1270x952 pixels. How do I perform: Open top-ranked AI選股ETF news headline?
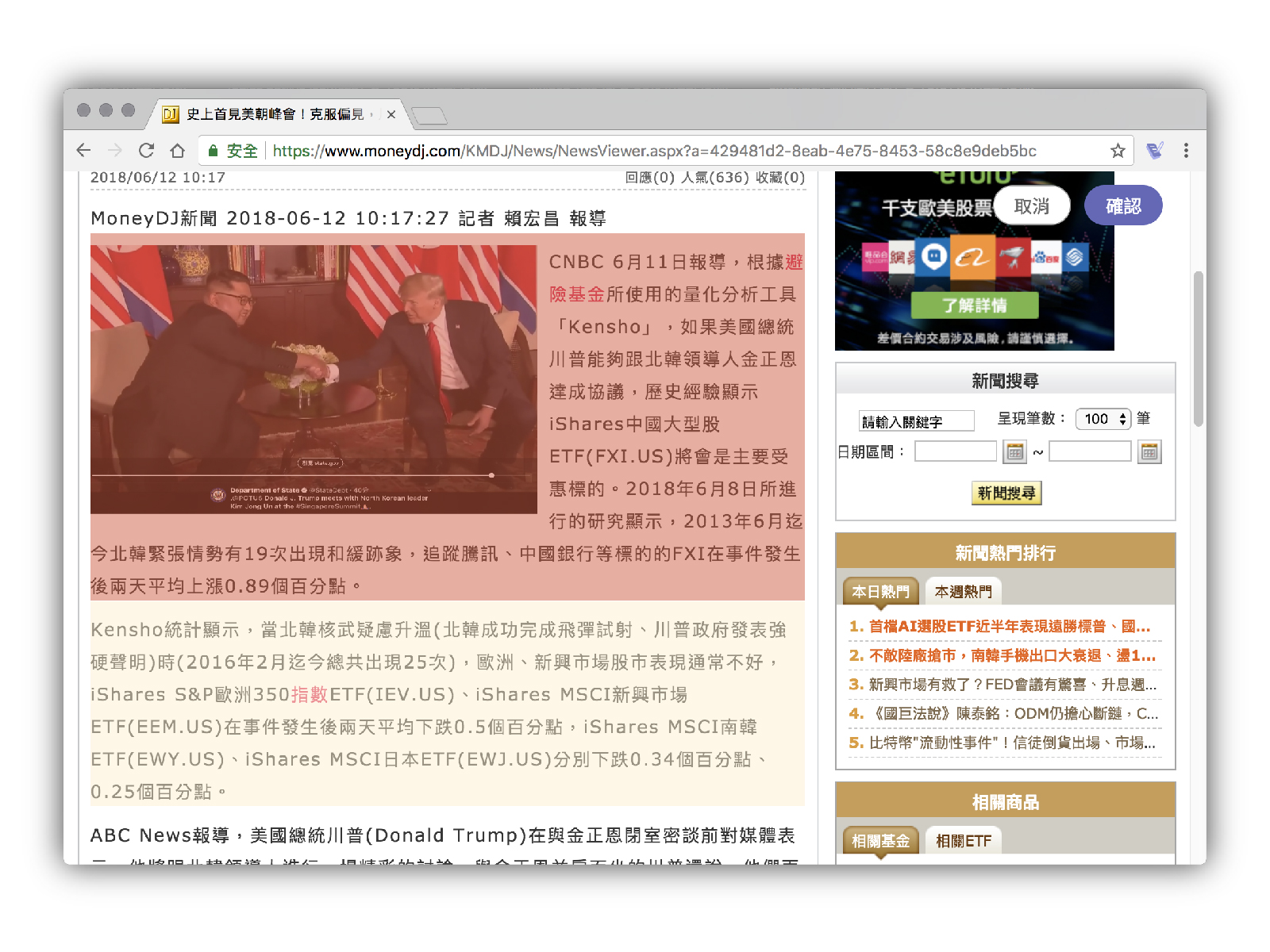coord(1008,627)
